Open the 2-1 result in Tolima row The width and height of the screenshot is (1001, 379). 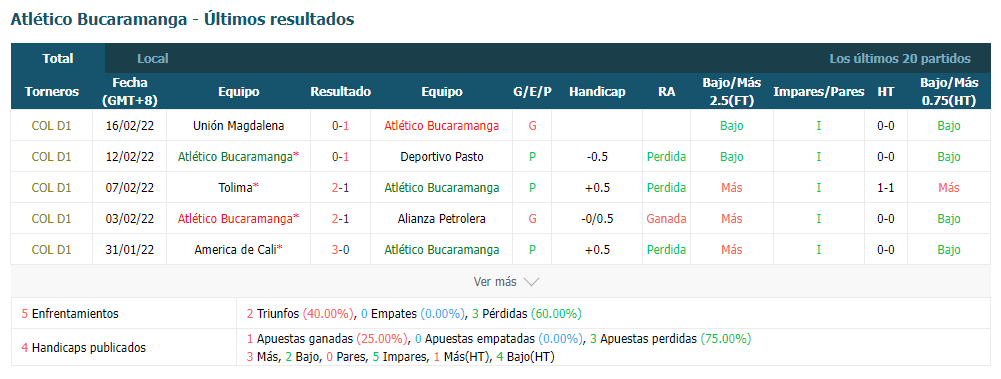(340, 188)
